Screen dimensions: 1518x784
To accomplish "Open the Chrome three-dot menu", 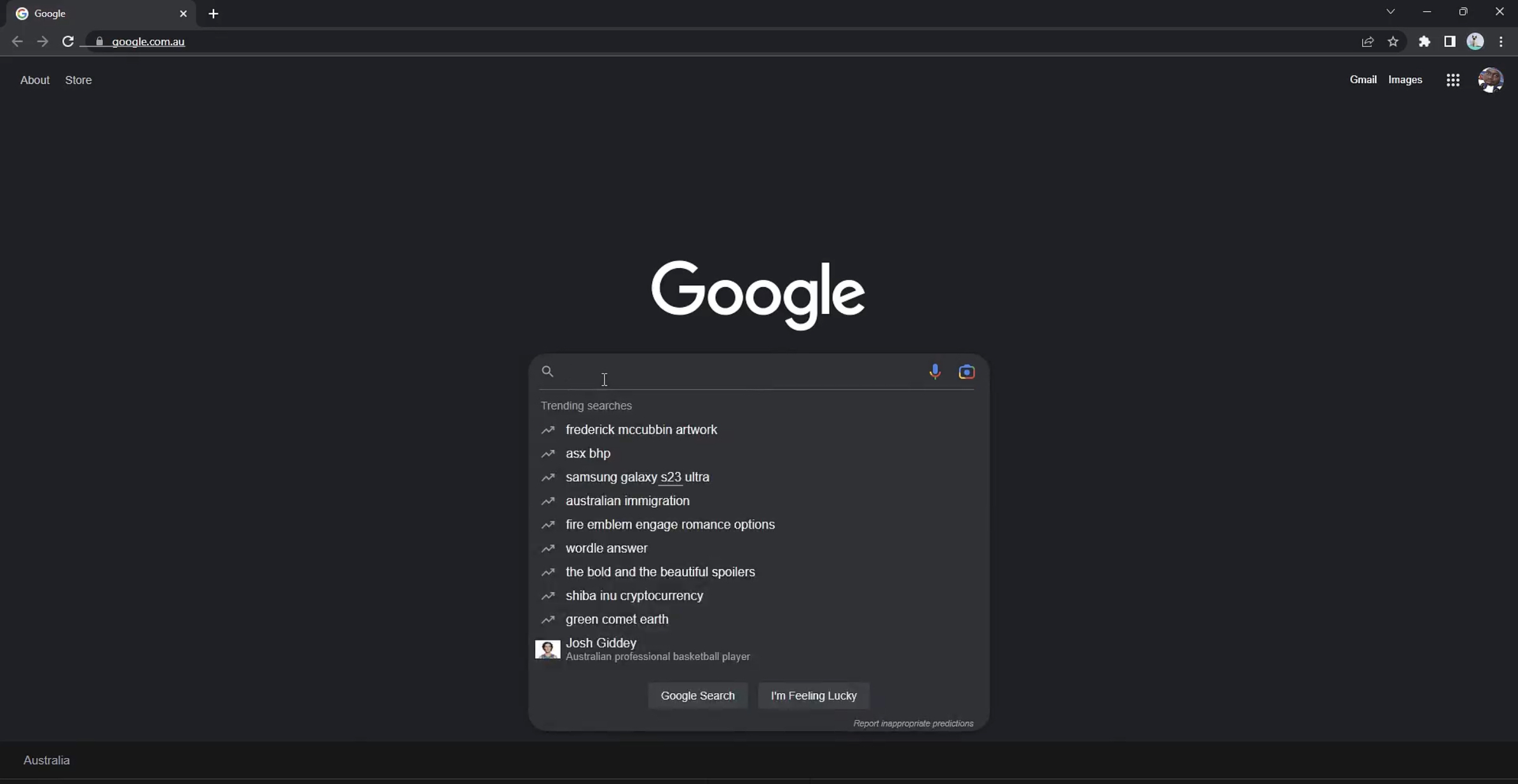I will point(1501,41).
